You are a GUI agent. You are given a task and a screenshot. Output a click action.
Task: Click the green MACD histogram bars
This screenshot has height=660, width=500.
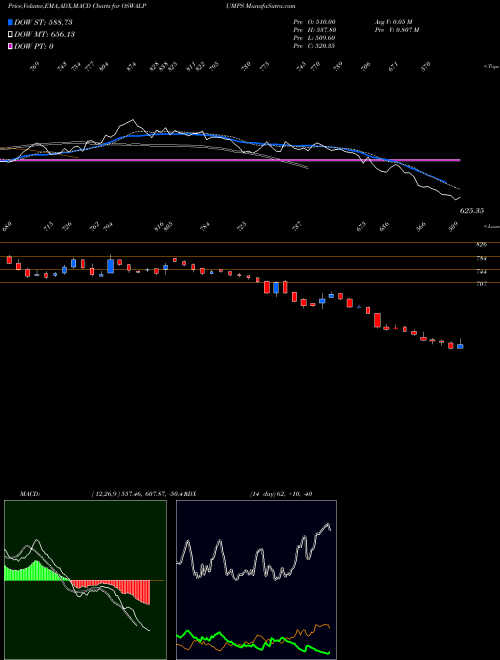click(36, 572)
